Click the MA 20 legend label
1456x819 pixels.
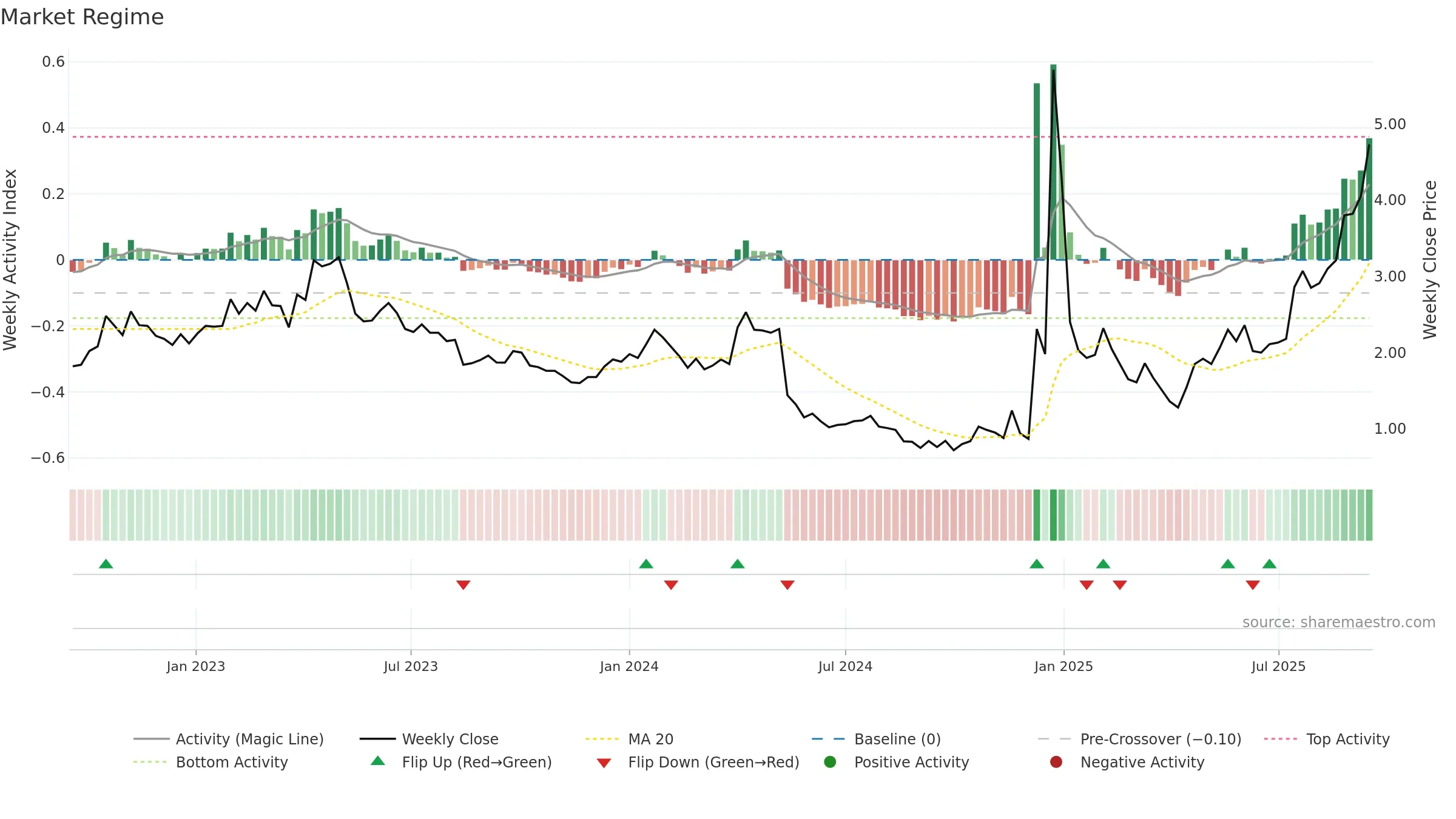650,739
